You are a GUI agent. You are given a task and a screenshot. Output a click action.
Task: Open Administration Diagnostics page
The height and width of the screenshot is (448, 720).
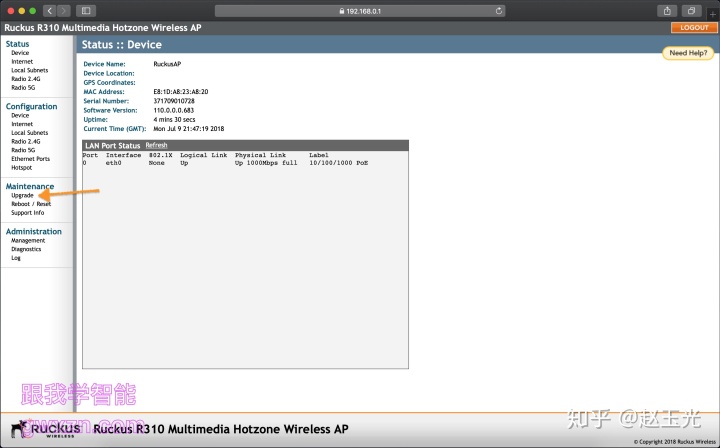[26, 249]
